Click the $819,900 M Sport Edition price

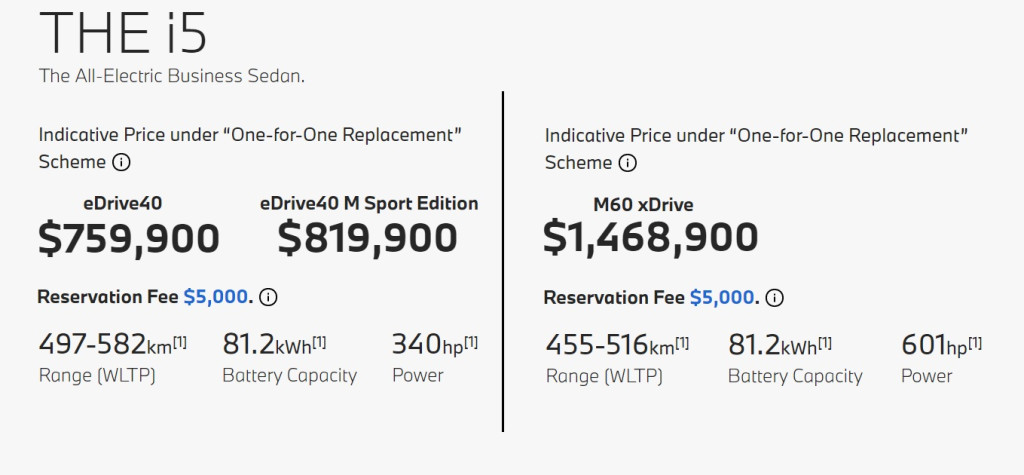point(368,238)
